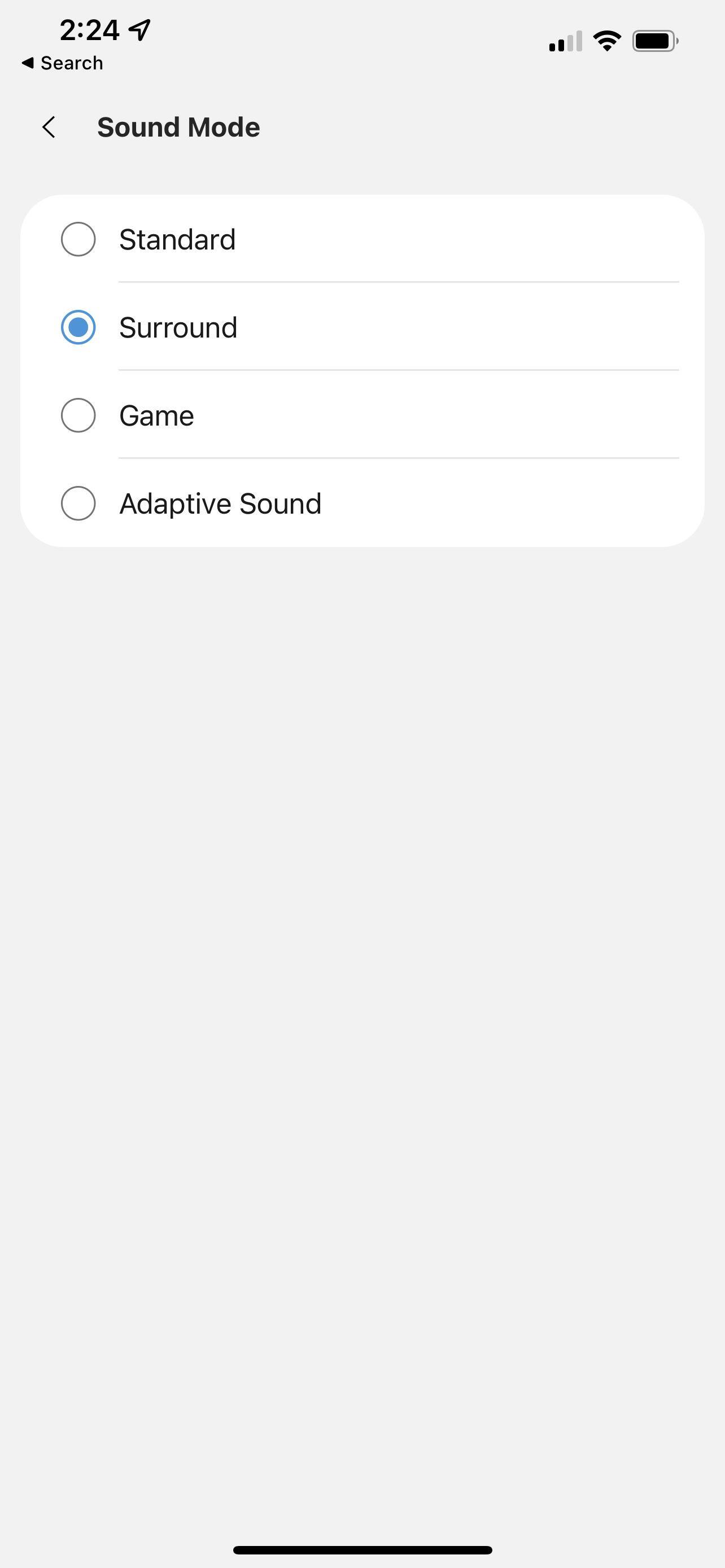The height and width of the screenshot is (1568, 725).
Task: Tap the blank space right of Standard row
Action: [x=457, y=239]
